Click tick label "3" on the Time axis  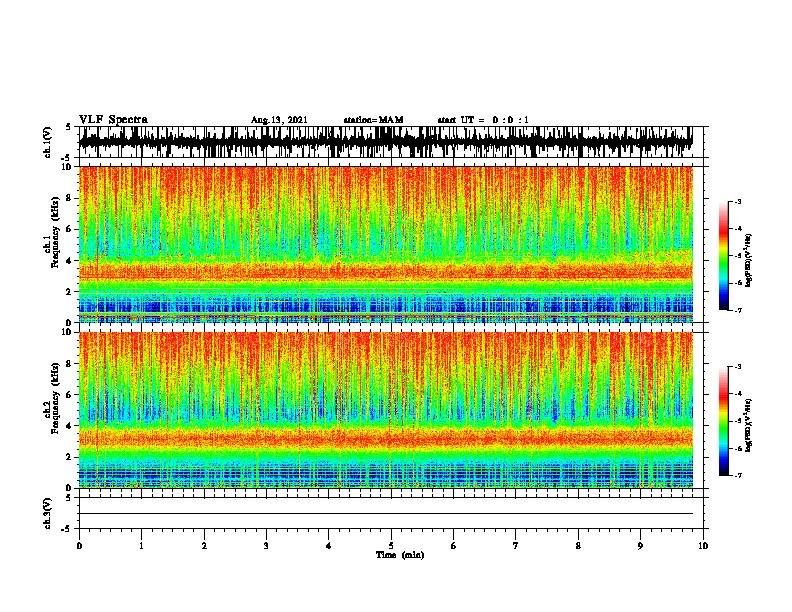click(266, 546)
